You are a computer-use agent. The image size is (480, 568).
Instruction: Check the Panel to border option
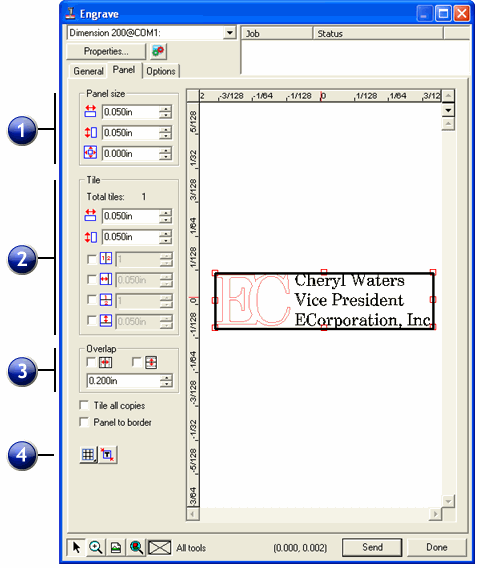(x=84, y=422)
